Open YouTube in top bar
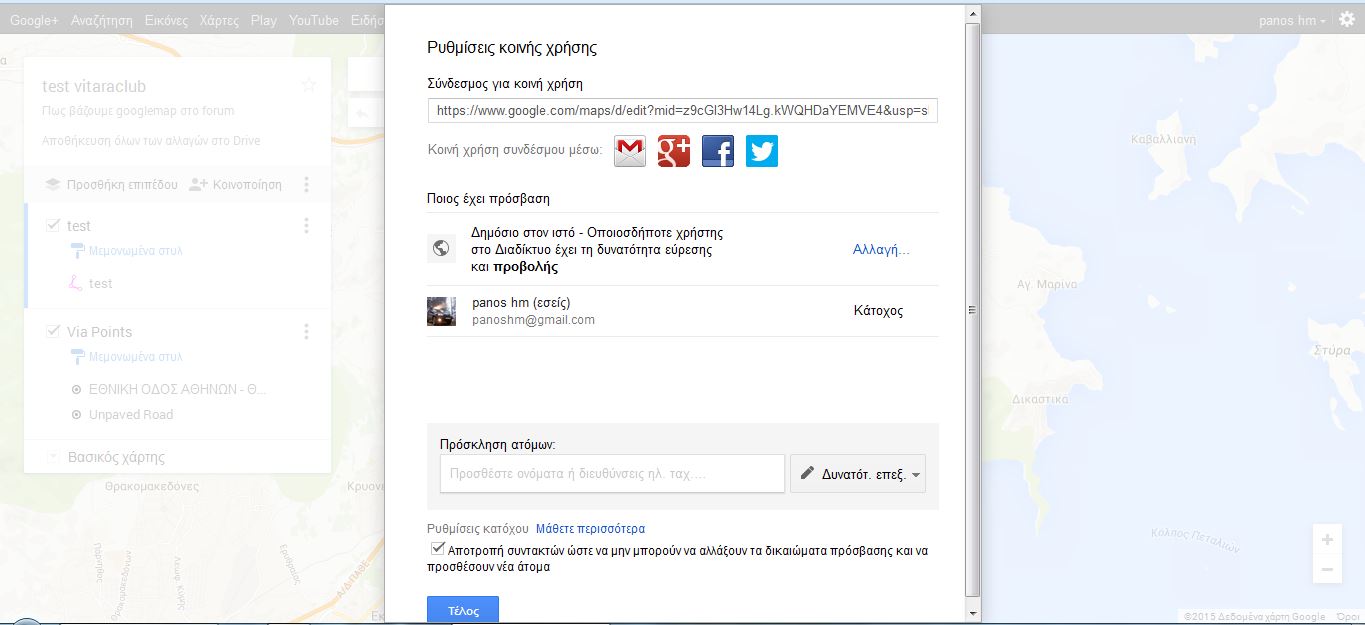 [314, 20]
